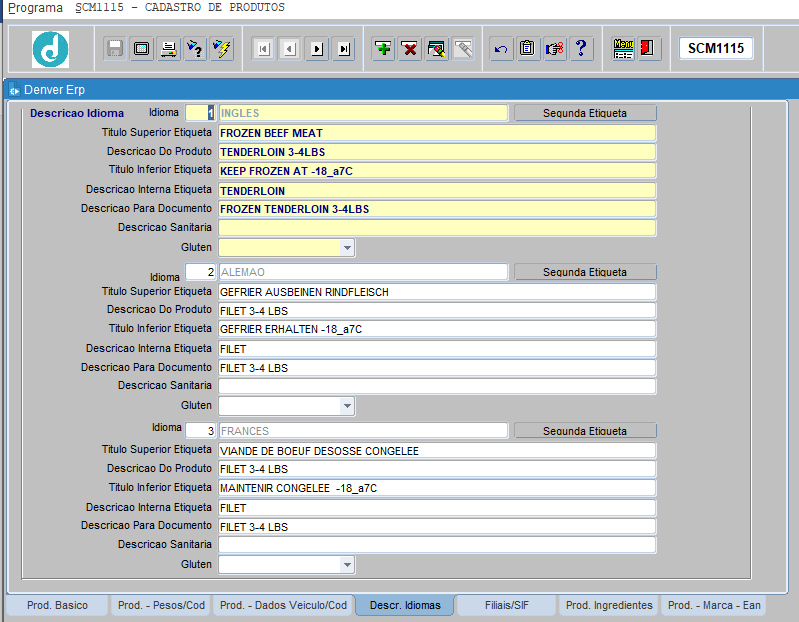Viewport: 799px width, 622px height.
Task: Click the TENDERLOIN 3-4LBS product description field
Action: pos(437,152)
